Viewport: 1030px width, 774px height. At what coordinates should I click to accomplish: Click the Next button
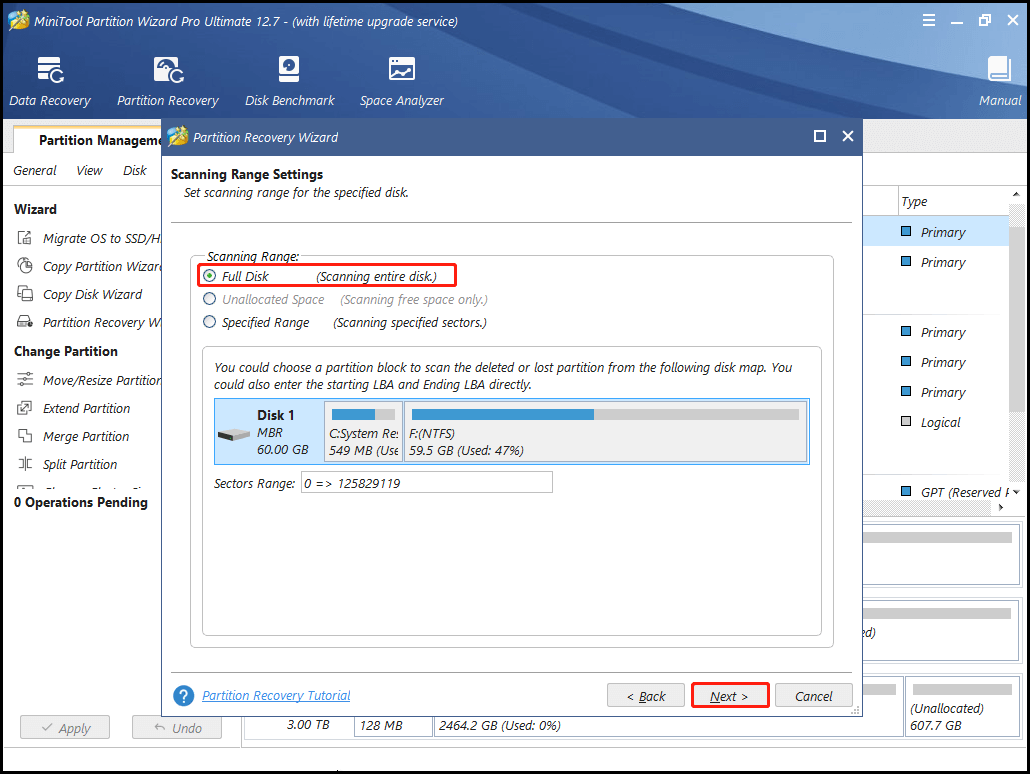click(730, 696)
